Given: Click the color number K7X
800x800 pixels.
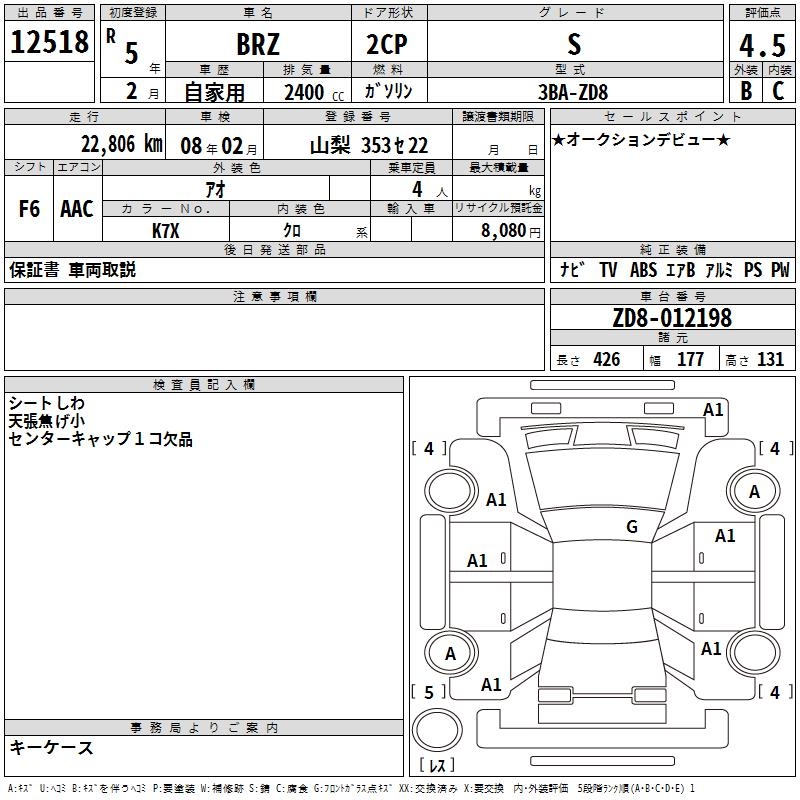Looking at the screenshot, I should (165, 231).
